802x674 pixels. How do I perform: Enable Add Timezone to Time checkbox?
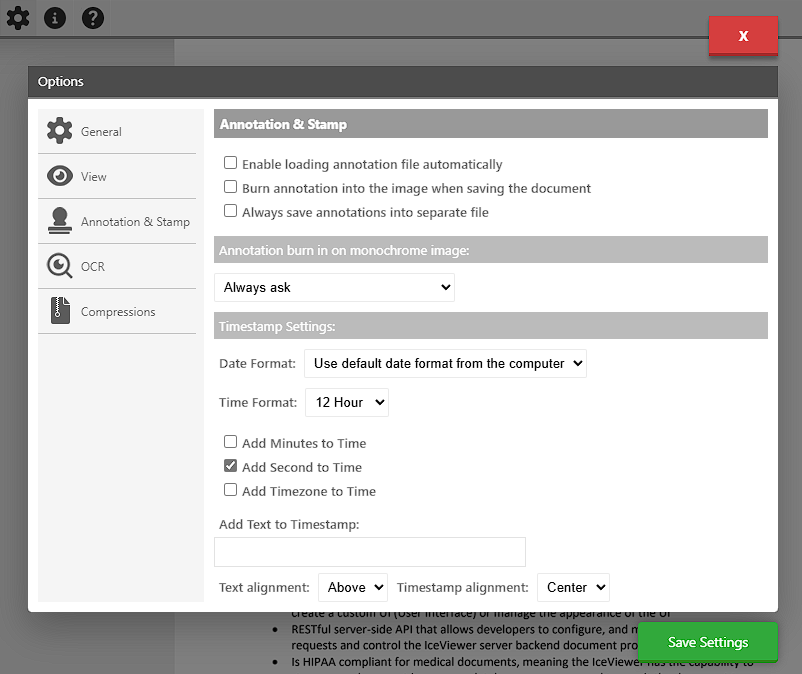tap(231, 490)
